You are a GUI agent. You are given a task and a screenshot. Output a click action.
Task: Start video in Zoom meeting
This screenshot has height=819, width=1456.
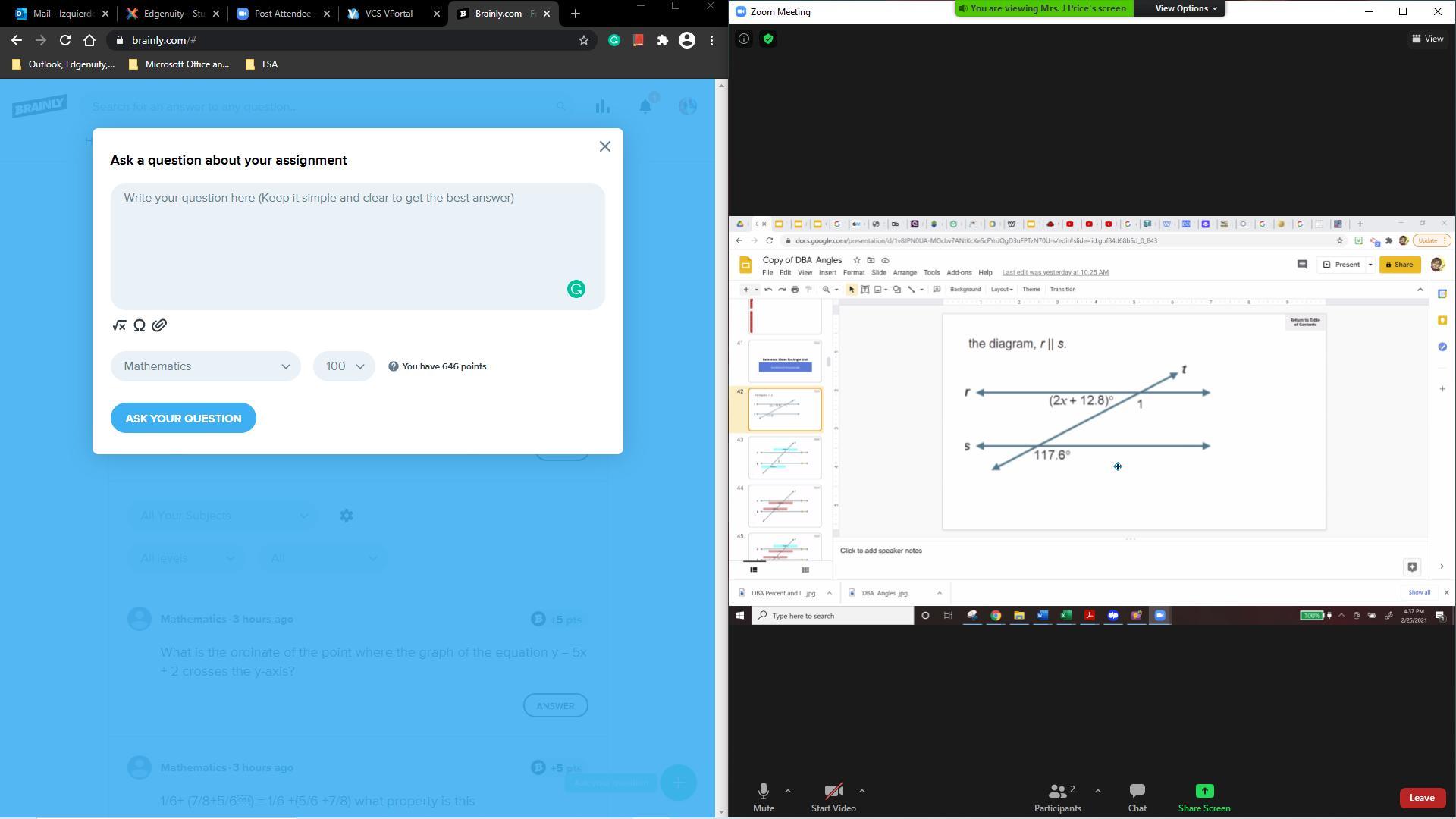point(833,797)
